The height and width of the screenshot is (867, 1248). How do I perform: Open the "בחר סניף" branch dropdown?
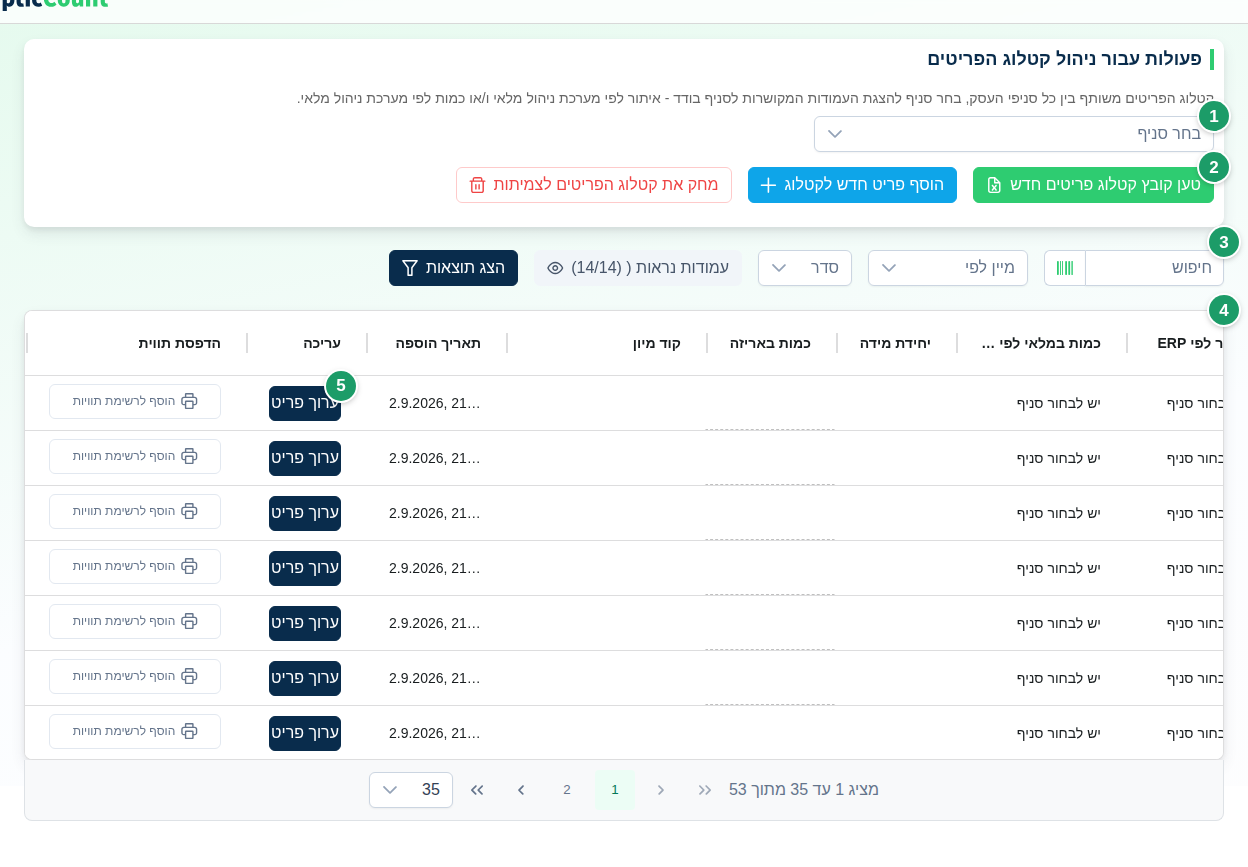pyautogui.click(x=1014, y=134)
